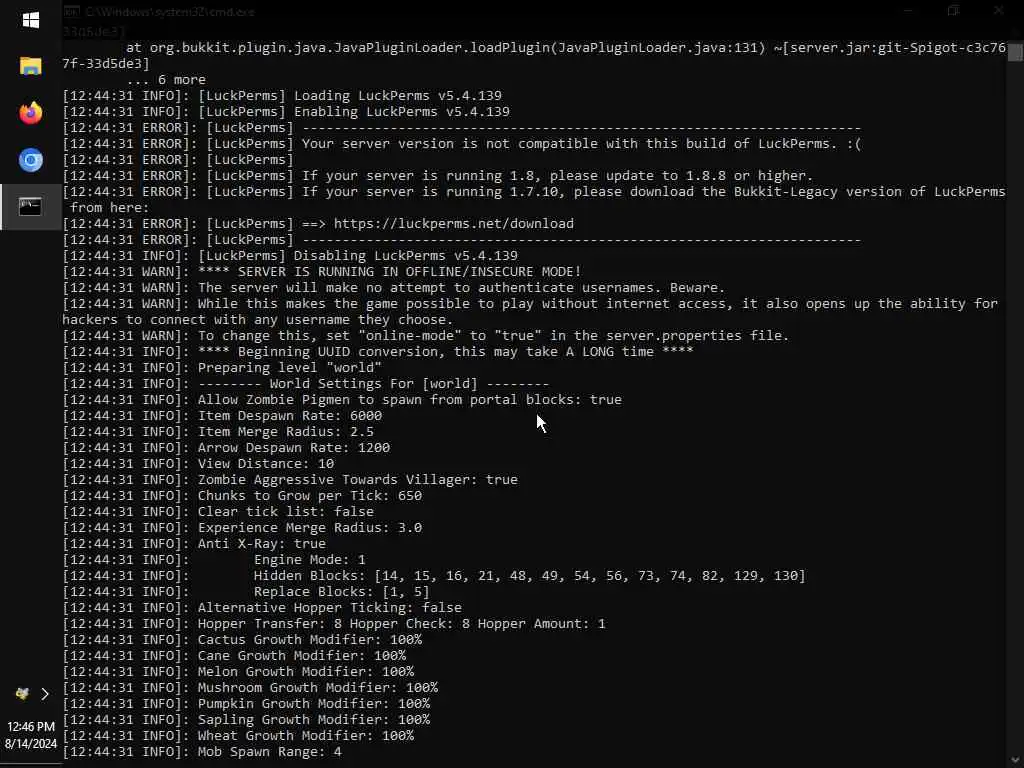
Task: Click the 'Anti X-Ray: true' log line
Action: point(261,543)
